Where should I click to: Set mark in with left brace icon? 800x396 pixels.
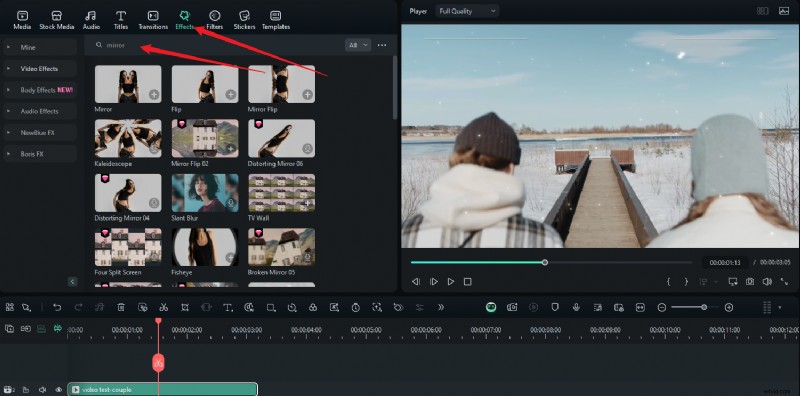tap(668, 282)
